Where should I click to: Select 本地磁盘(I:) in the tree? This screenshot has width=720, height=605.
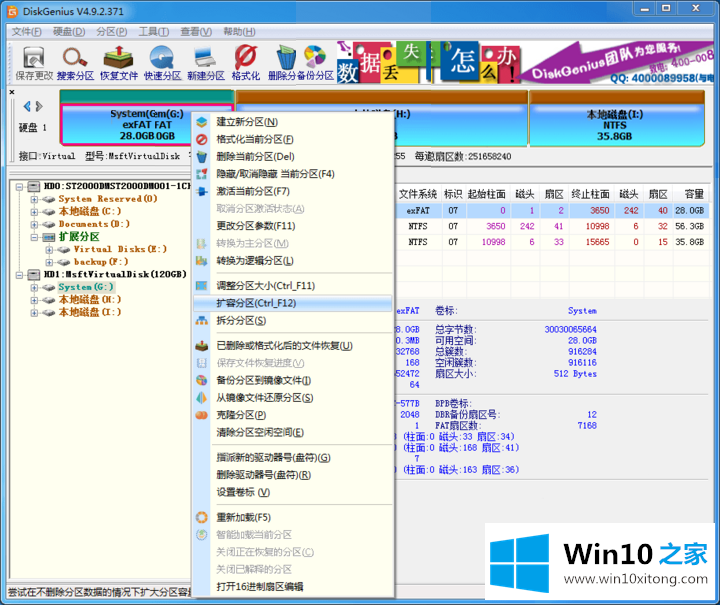click(x=90, y=313)
